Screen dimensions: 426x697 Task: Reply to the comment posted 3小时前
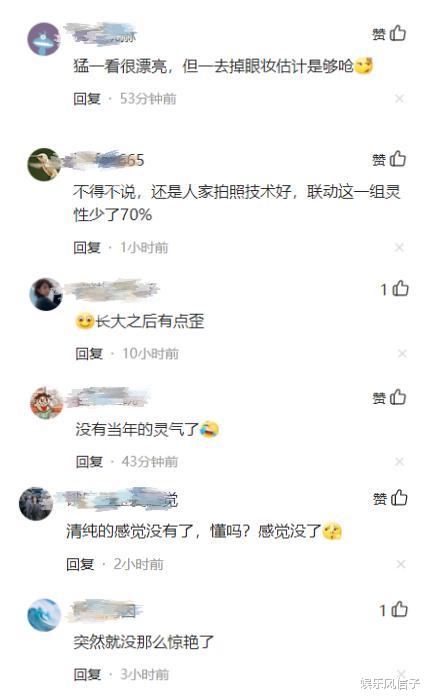click(x=87, y=674)
